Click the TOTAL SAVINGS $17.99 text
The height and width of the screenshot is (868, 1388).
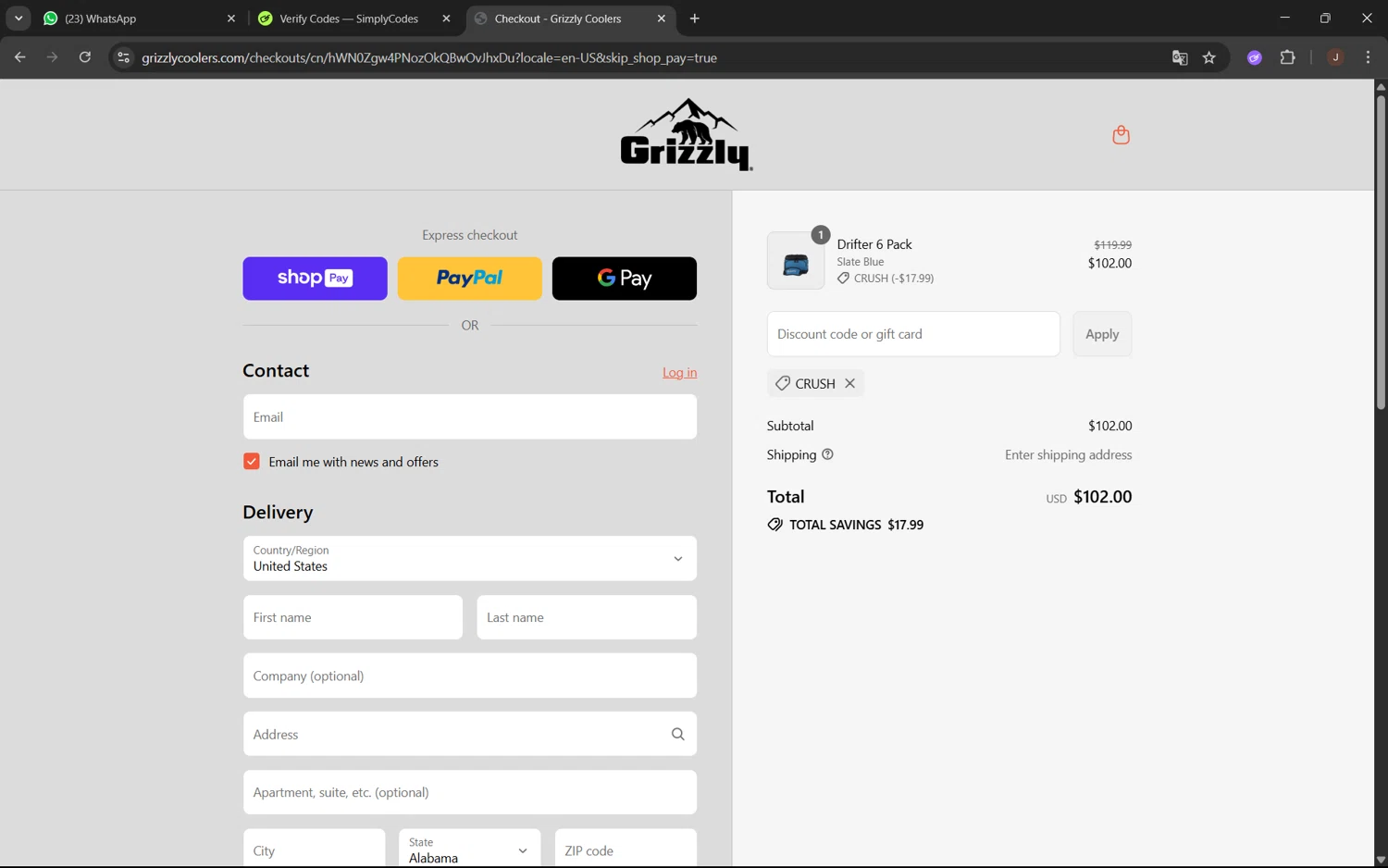click(x=856, y=525)
